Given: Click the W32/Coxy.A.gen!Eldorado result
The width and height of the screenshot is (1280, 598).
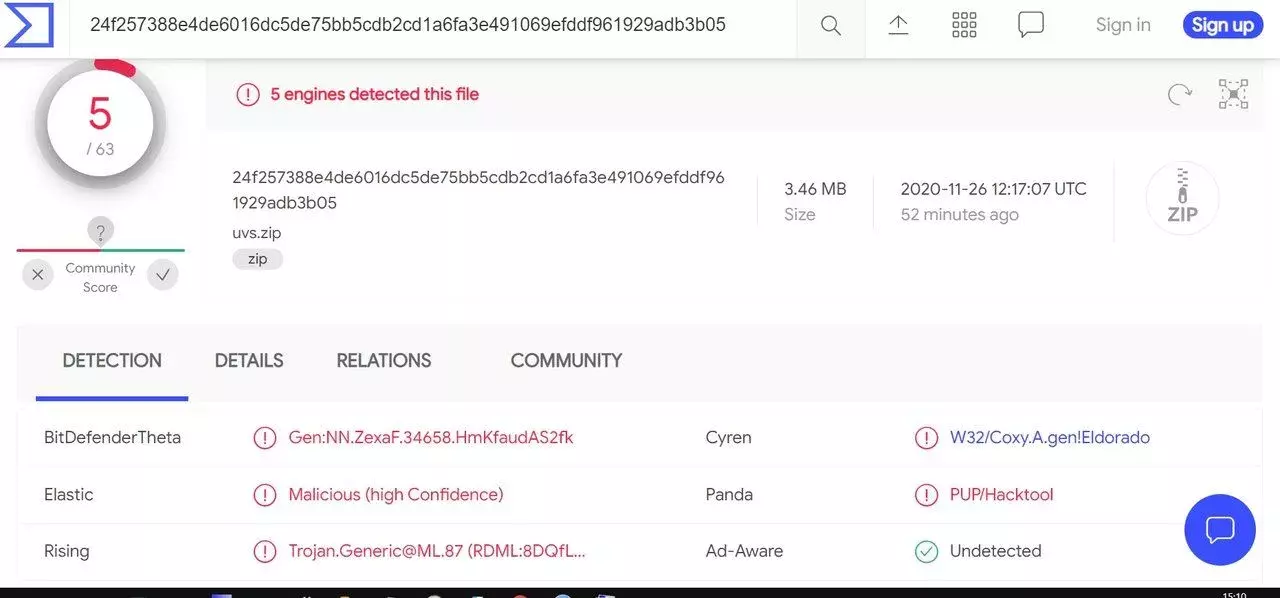Looking at the screenshot, I should [x=1050, y=437].
